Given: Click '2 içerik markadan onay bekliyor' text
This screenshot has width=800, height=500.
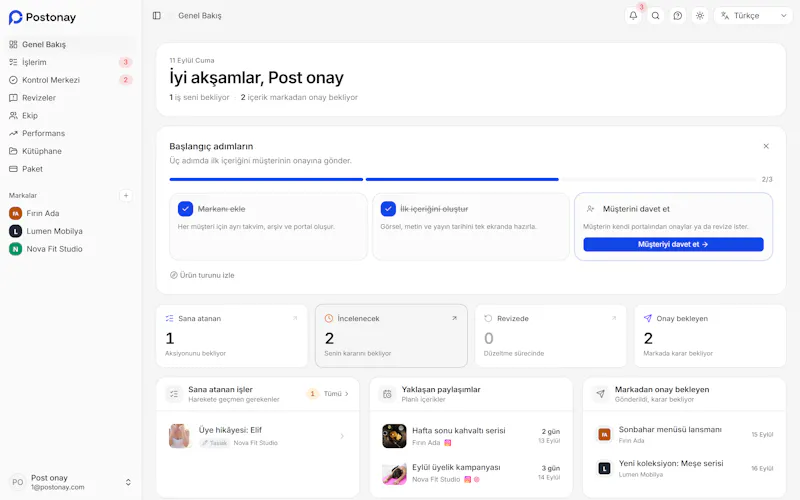Looking at the screenshot, I should [299, 97].
